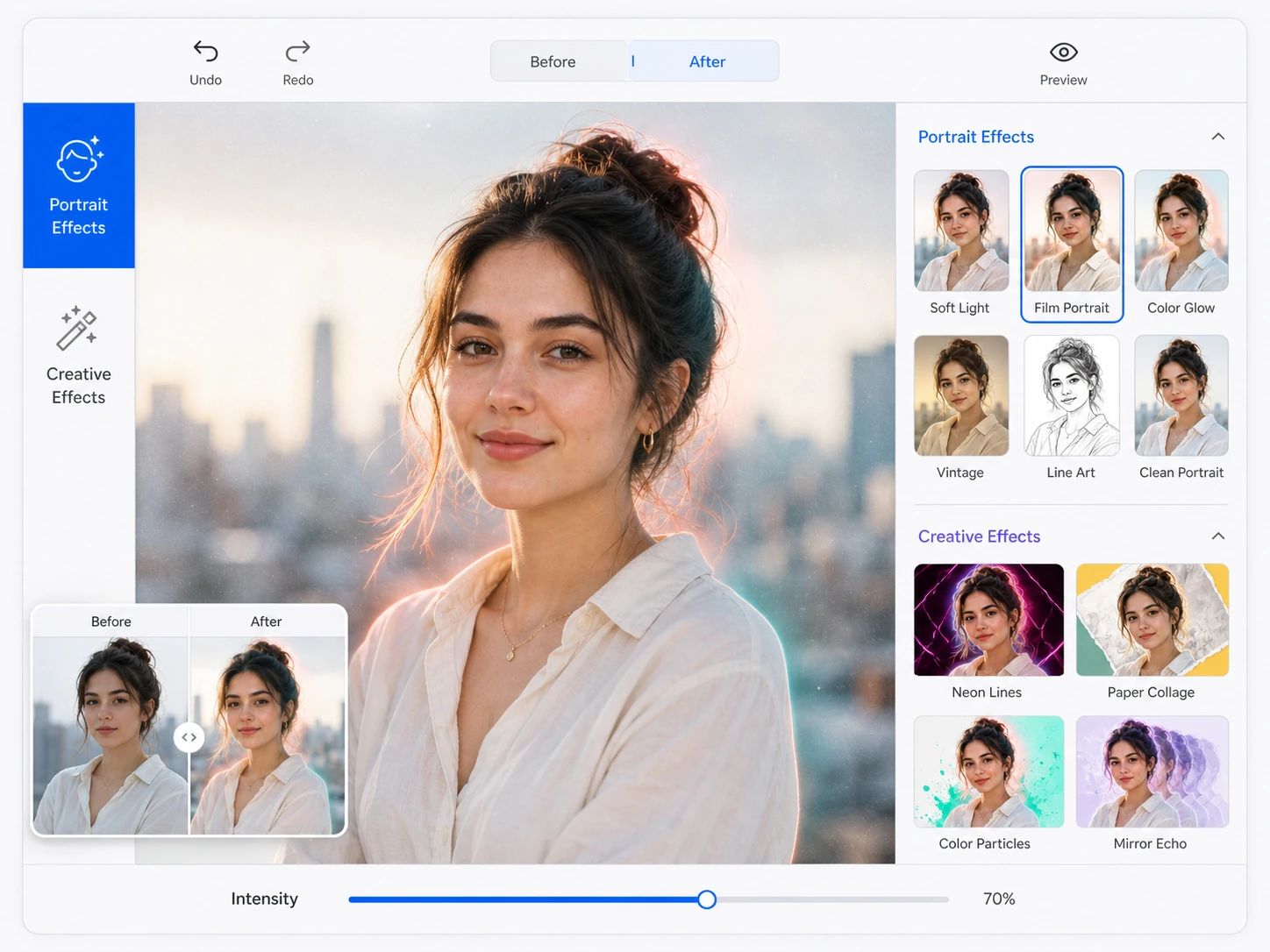Apply the Vintage portrait effect

coord(960,408)
